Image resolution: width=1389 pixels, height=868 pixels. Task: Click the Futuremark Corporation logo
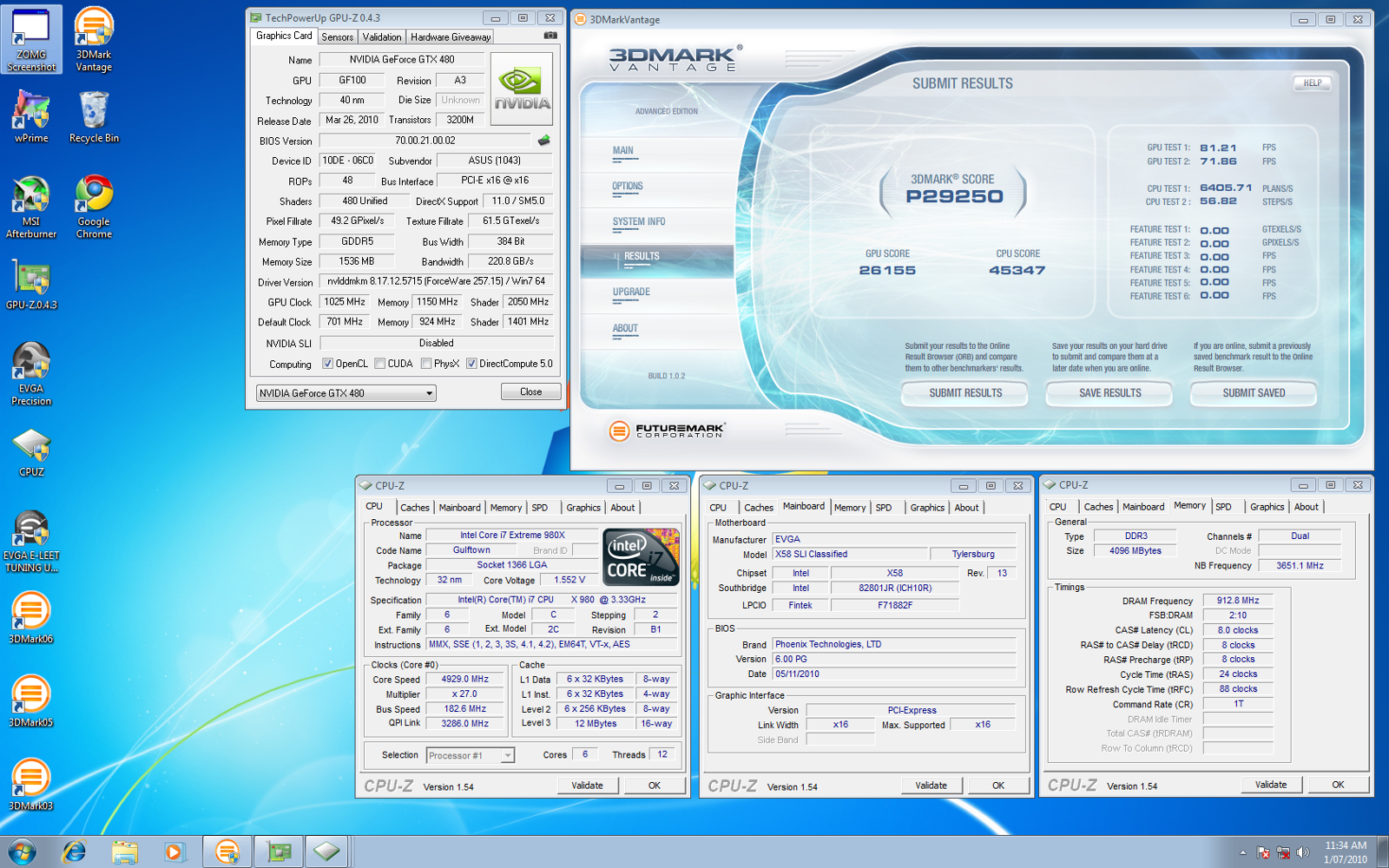click(667, 431)
